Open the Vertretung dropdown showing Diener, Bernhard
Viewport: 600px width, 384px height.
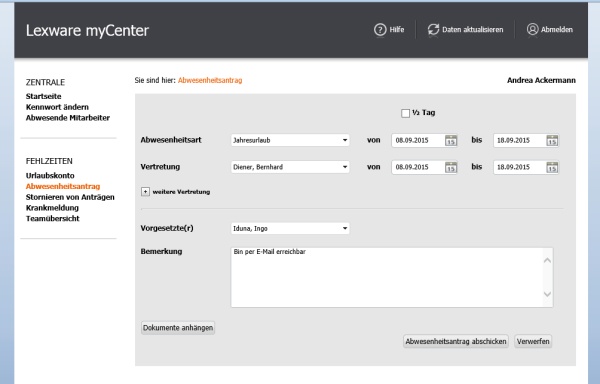point(290,167)
